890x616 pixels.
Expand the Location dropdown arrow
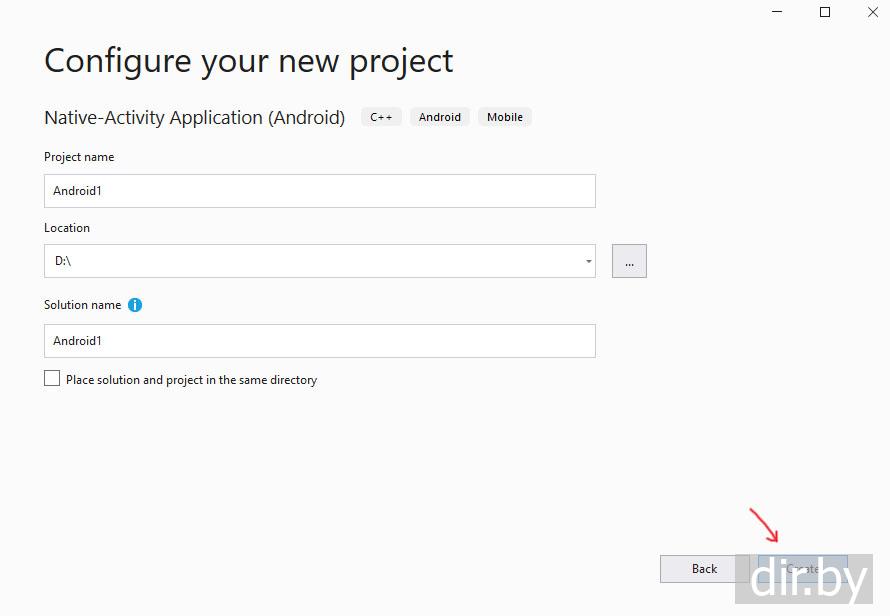[588, 262]
